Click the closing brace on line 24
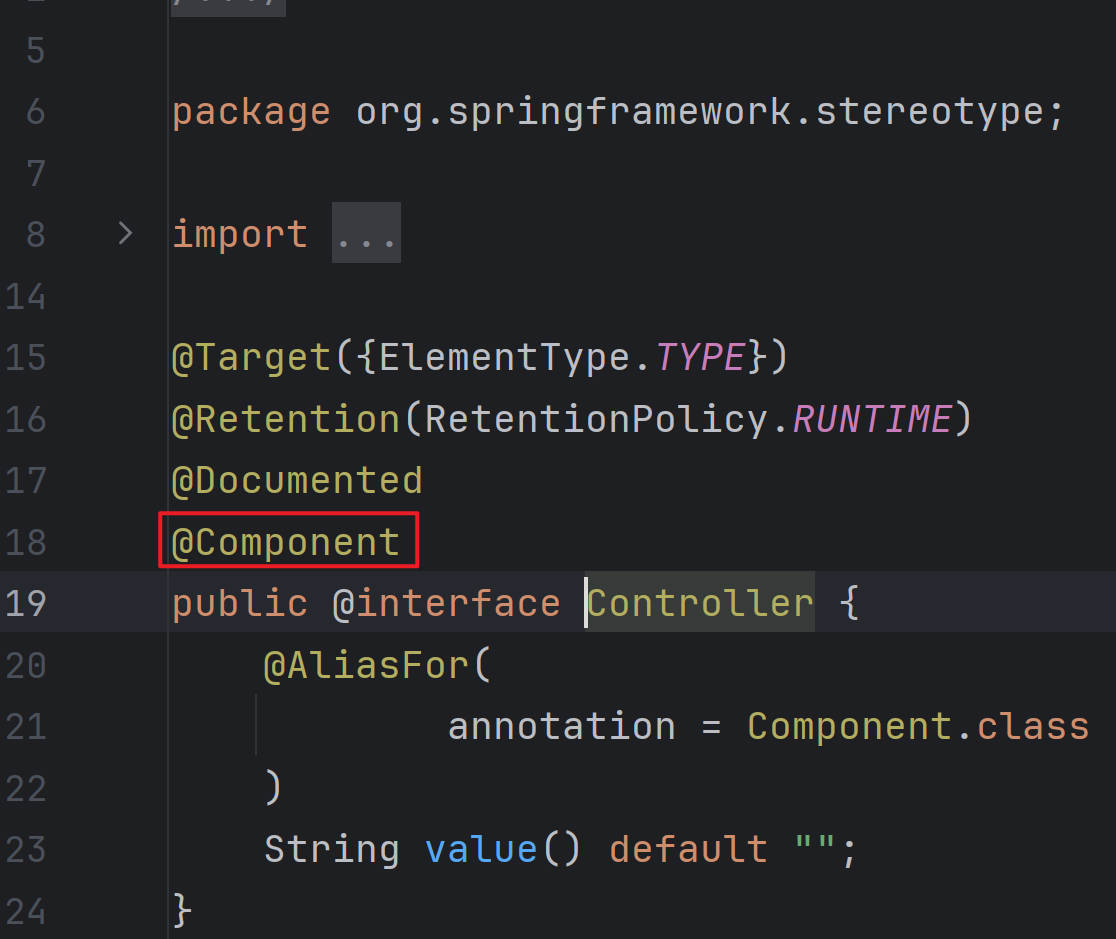Screen dimensions: 1116x939 coord(181,910)
